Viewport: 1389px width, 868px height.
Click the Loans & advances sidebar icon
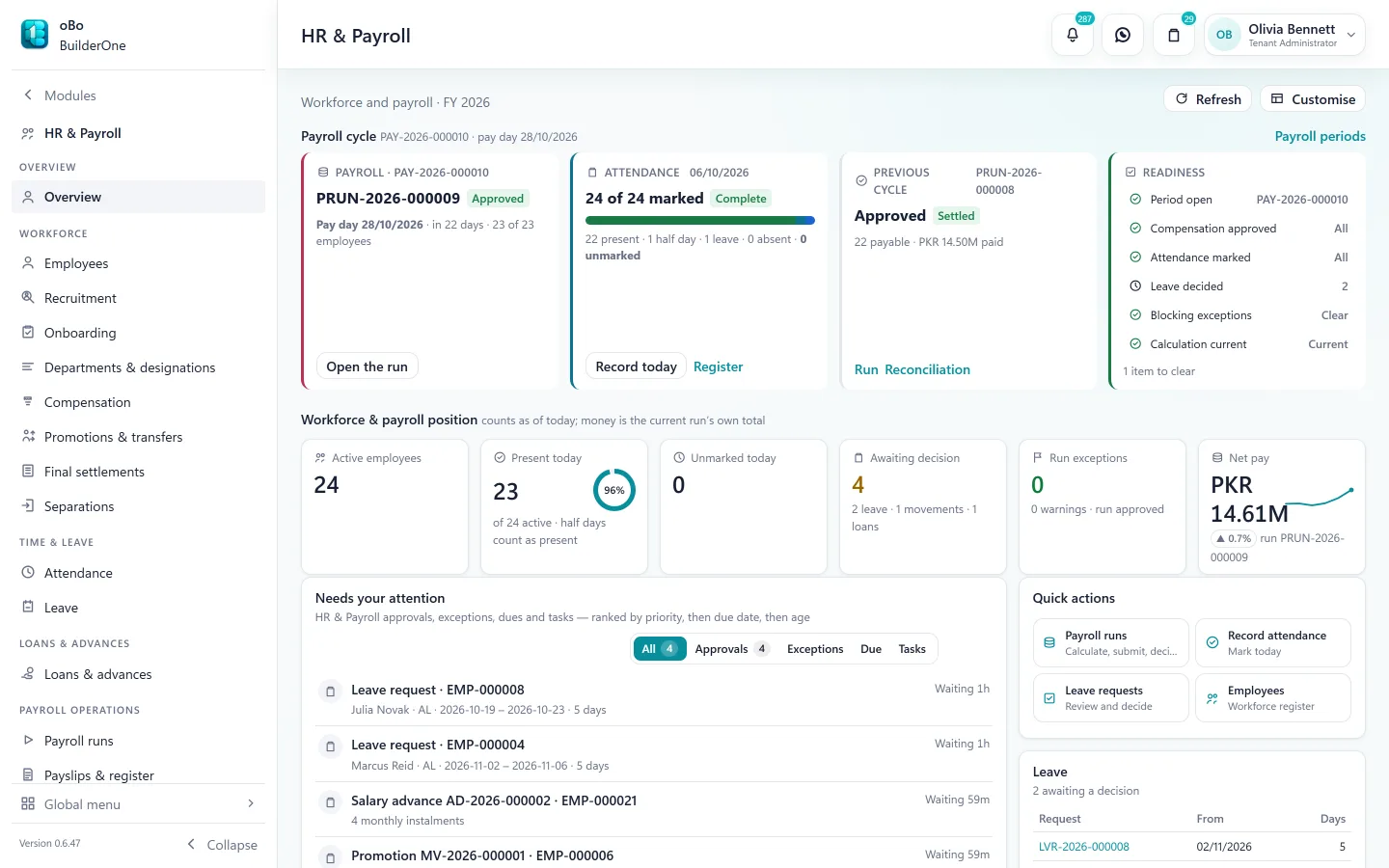[x=28, y=674]
